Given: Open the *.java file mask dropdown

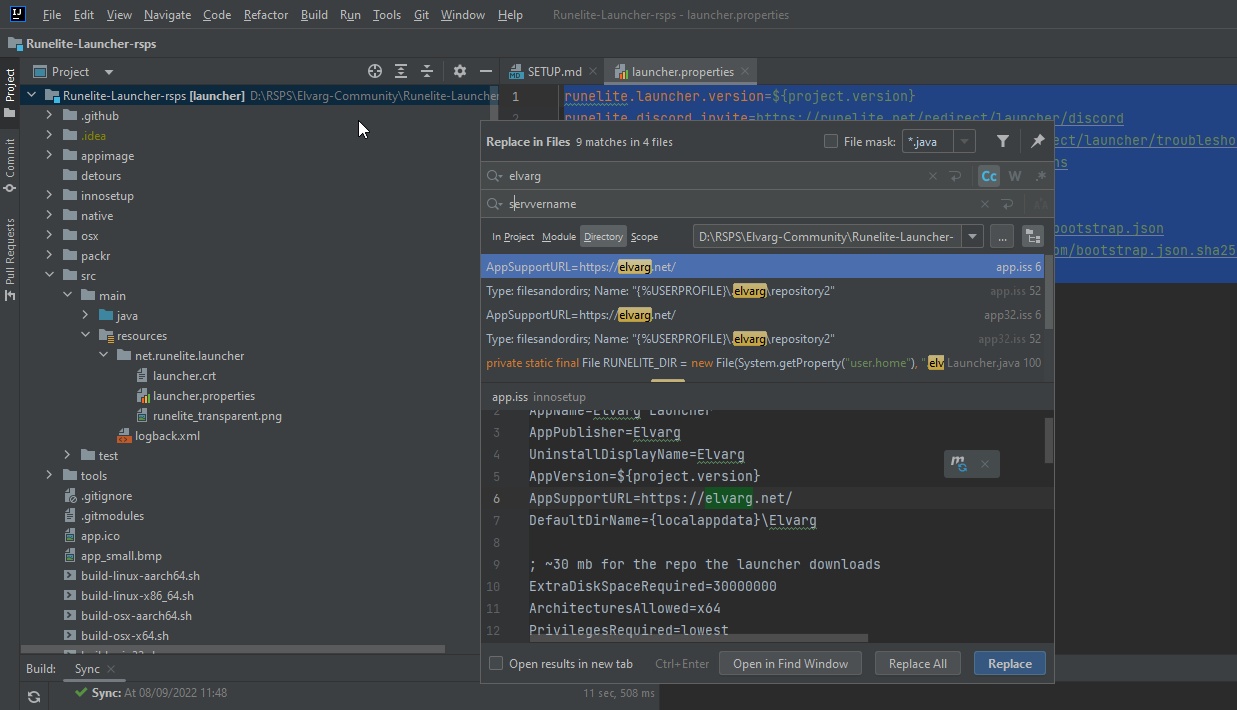Looking at the screenshot, I should 965,142.
